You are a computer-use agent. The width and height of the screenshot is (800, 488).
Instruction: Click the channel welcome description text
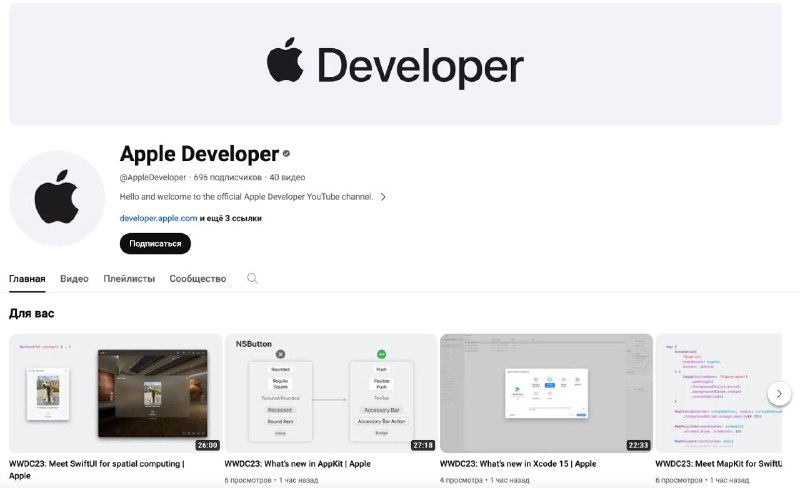pyautogui.click(x=246, y=197)
